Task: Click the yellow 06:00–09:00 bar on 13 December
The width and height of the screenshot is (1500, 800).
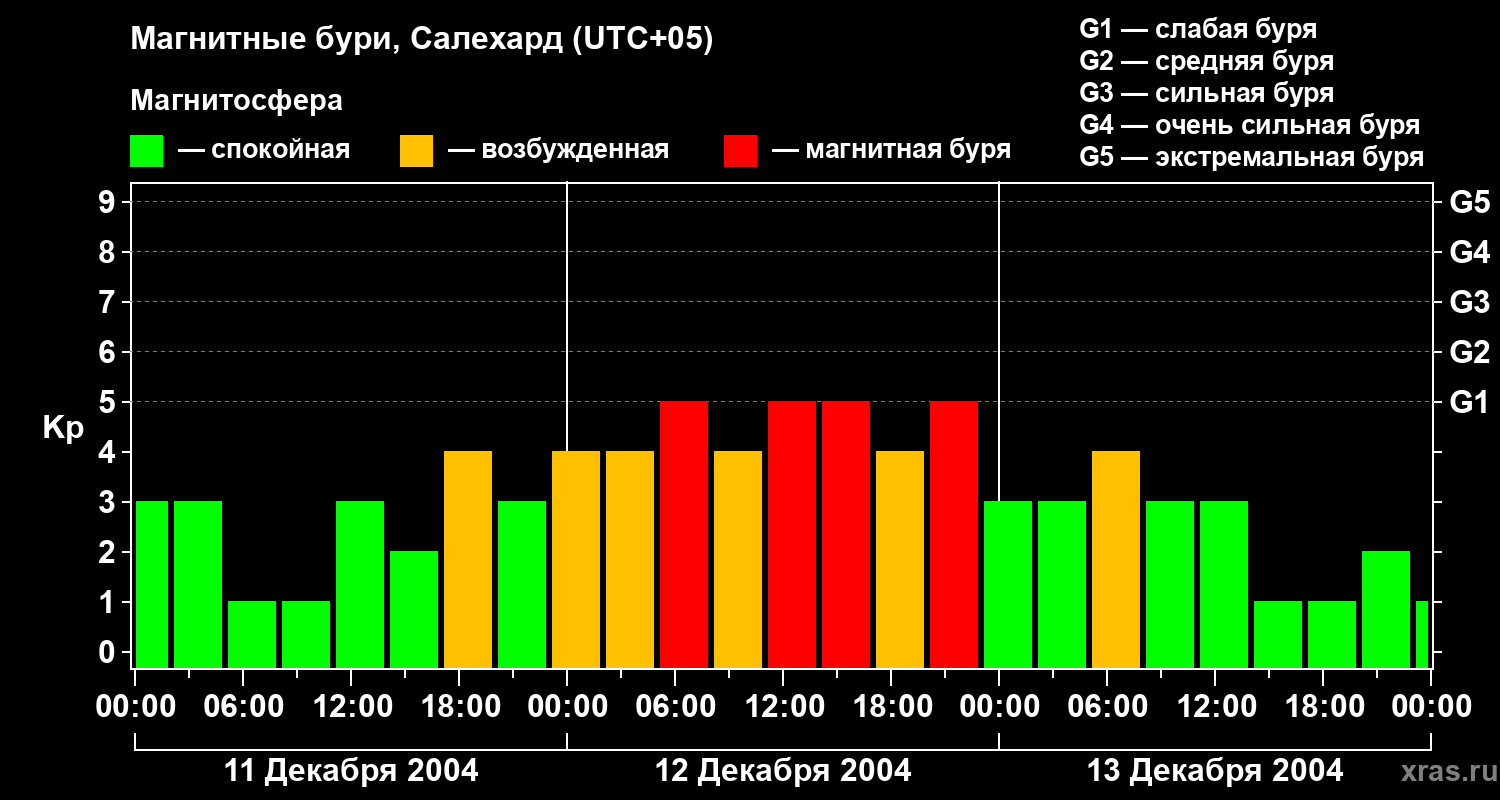Action: (1116, 559)
